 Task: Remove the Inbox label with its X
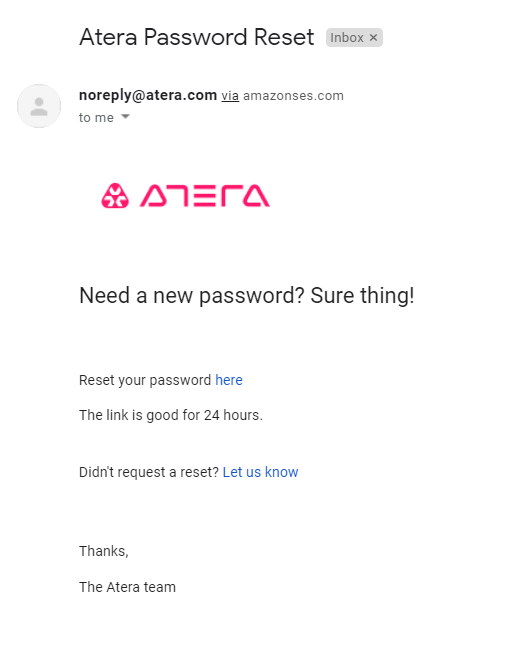(x=373, y=38)
